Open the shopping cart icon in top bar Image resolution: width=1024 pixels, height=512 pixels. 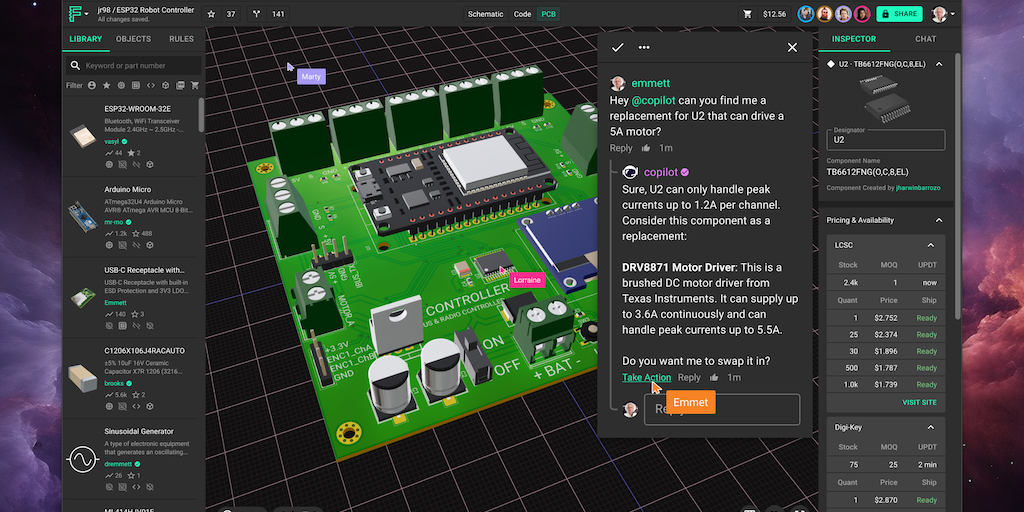tap(747, 14)
